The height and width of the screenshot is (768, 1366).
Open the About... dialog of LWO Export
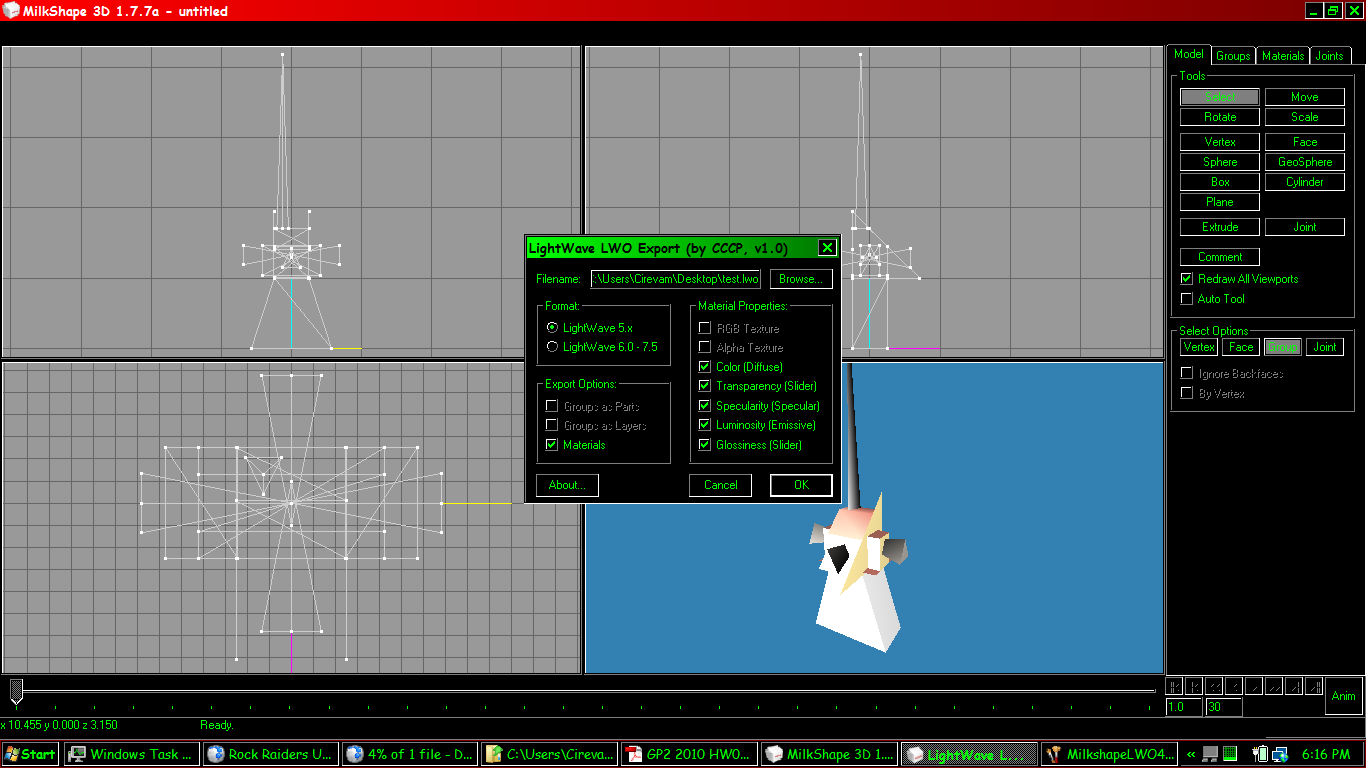pos(567,485)
